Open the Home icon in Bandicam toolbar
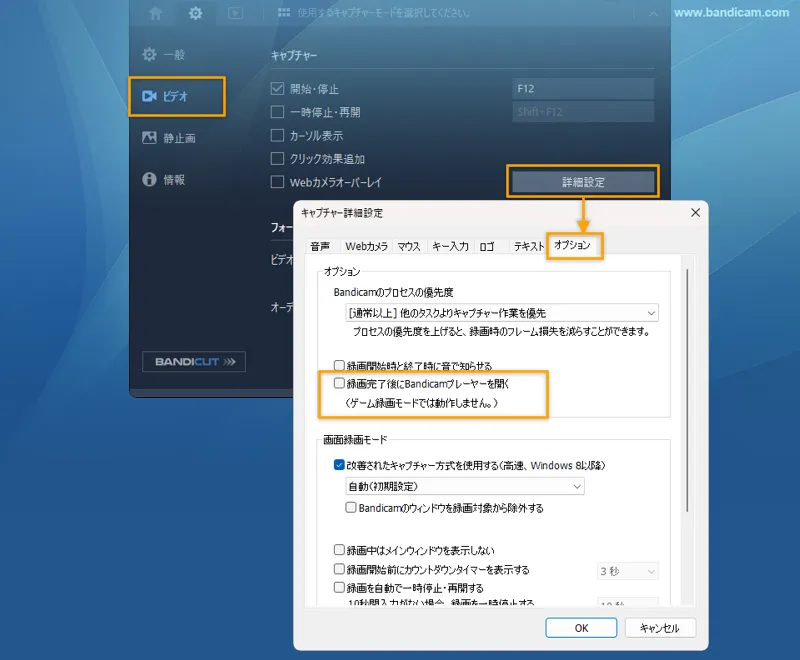The height and width of the screenshot is (660, 800). pyautogui.click(x=156, y=13)
